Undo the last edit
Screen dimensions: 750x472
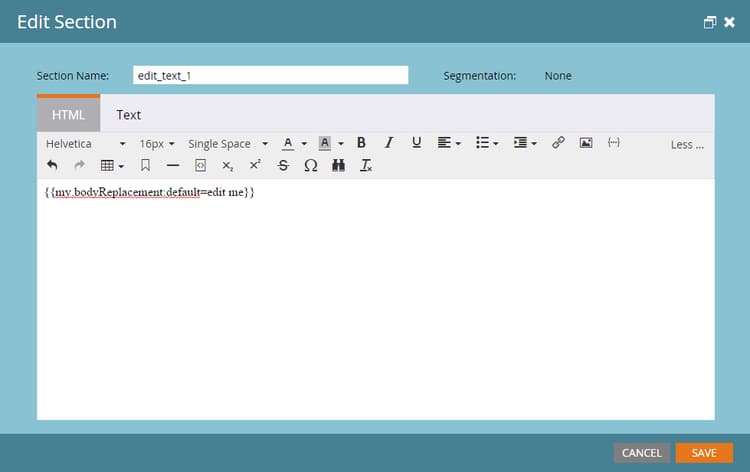[x=52, y=165]
